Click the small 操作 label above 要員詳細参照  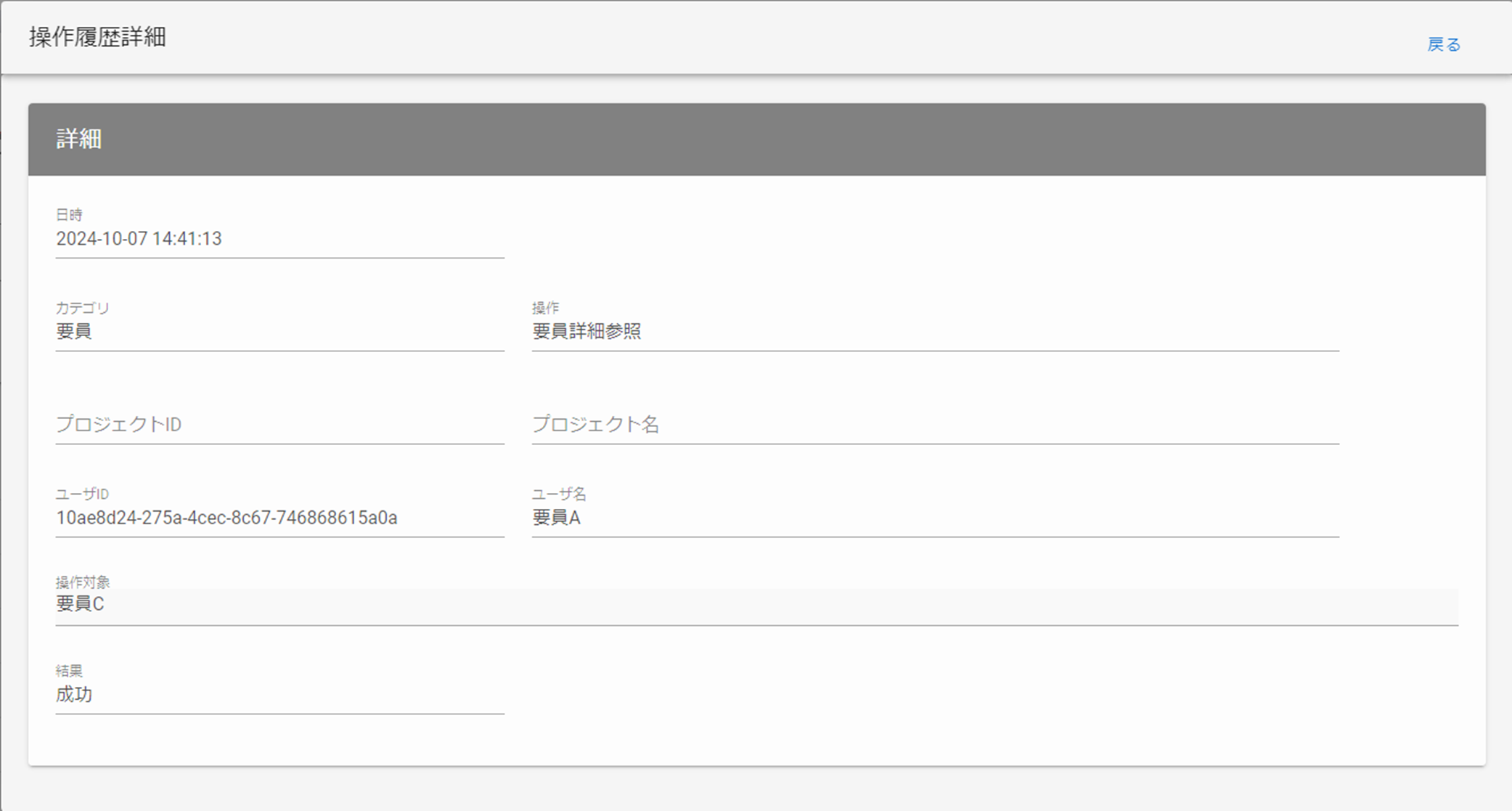point(546,308)
